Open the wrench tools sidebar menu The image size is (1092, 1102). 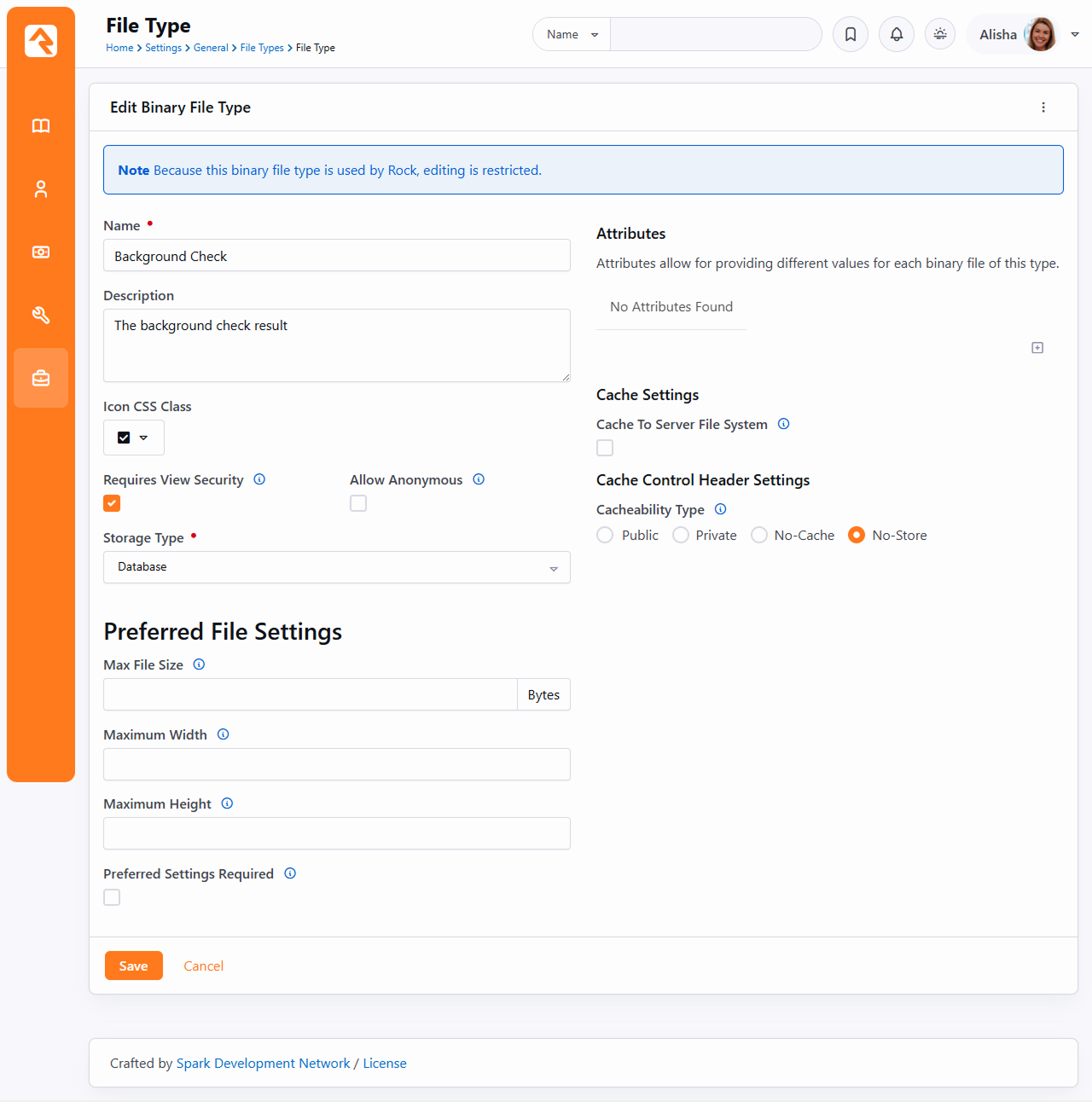[x=41, y=316]
